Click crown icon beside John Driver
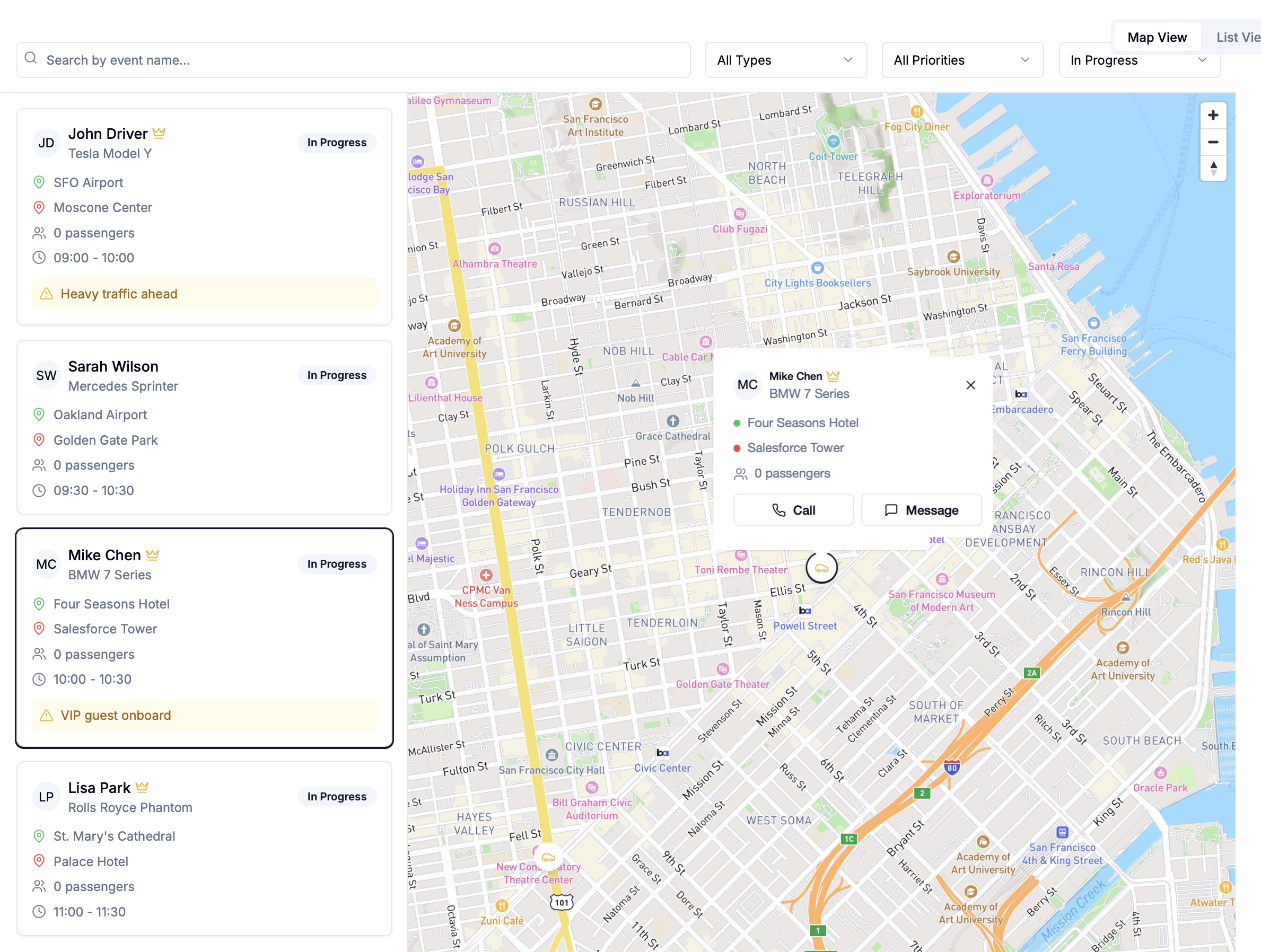Viewport: 1261px width, 952px height. point(159,134)
